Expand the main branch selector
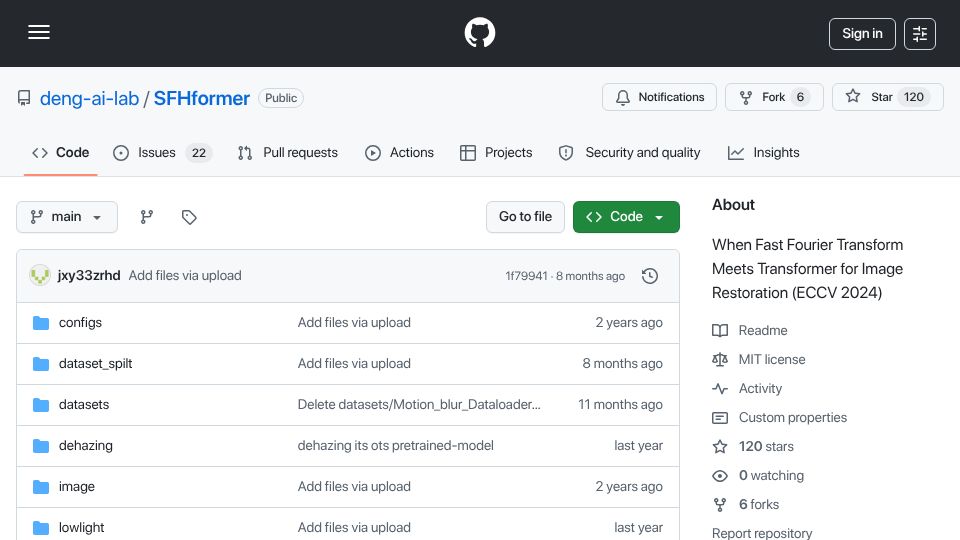Image resolution: width=960 pixels, height=540 pixels. point(67,217)
